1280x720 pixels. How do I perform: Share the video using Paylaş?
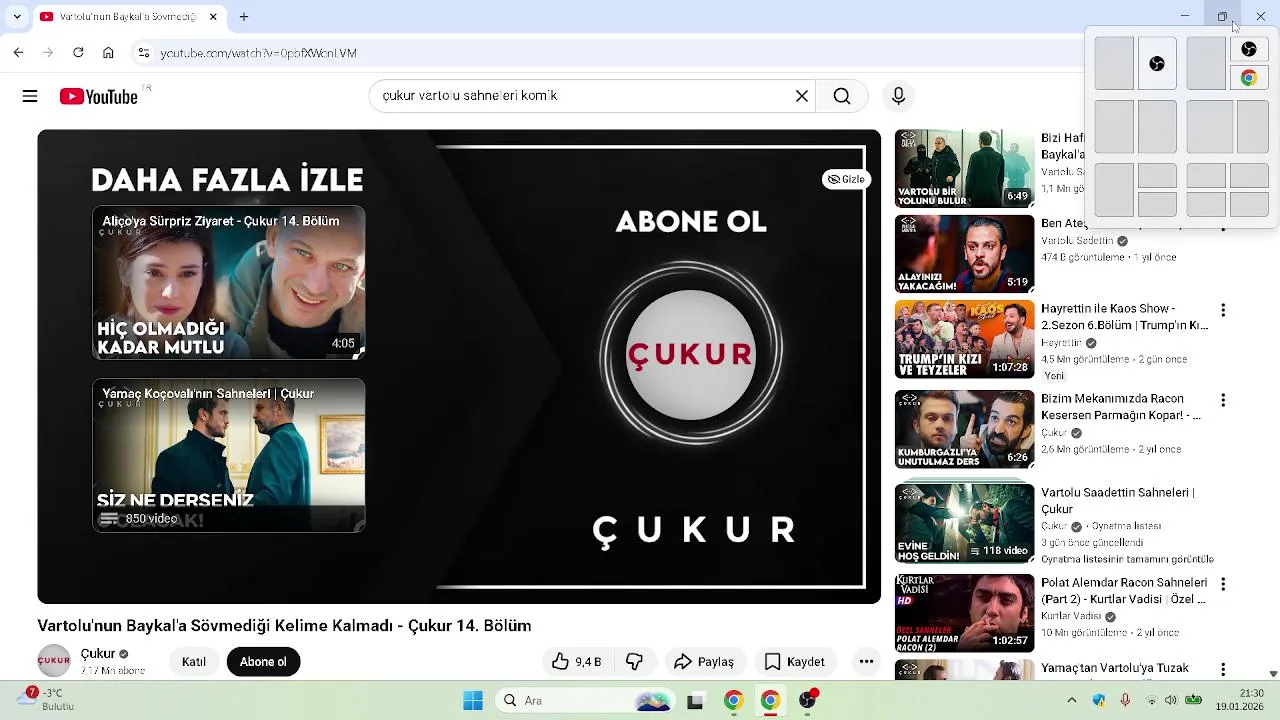[x=704, y=661]
